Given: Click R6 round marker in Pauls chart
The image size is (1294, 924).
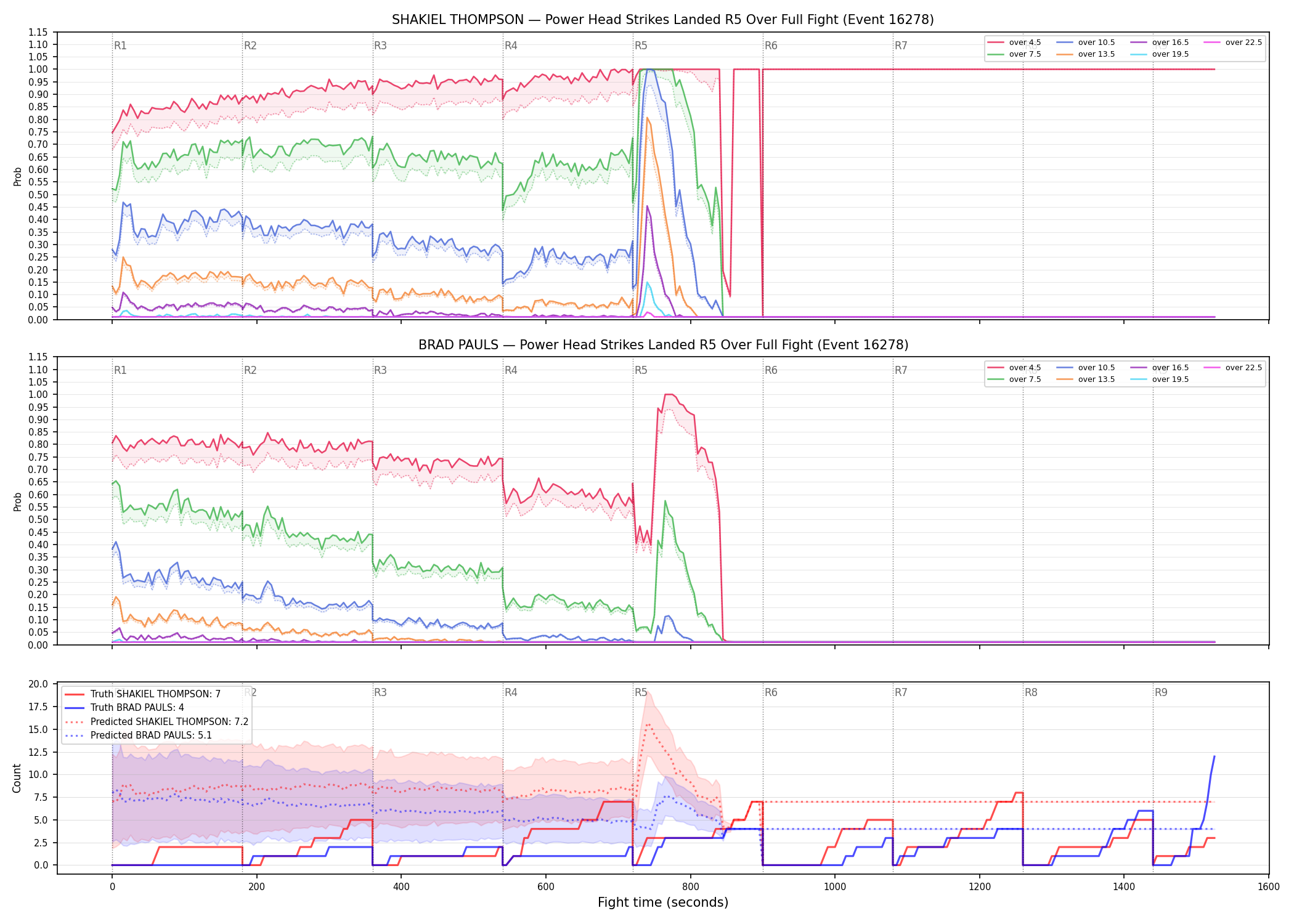Looking at the screenshot, I should (771, 370).
